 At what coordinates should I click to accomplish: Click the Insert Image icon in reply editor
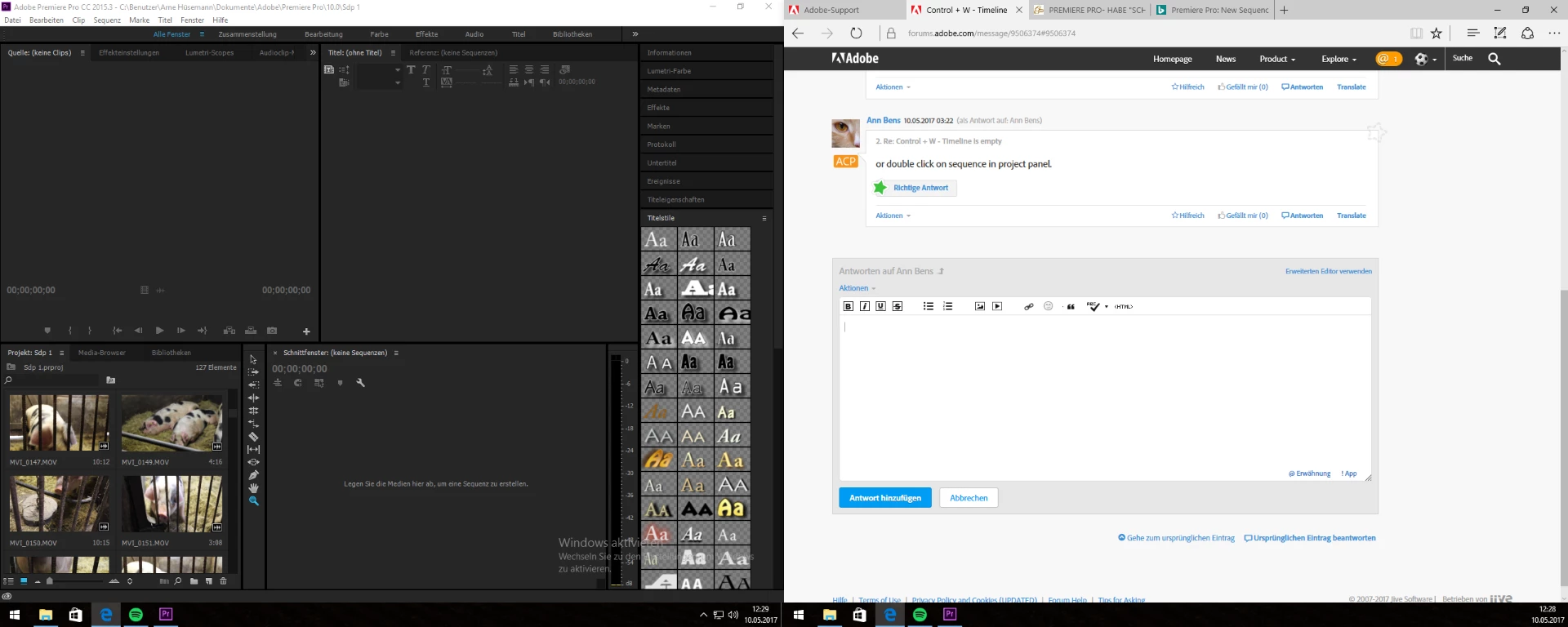coord(980,306)
